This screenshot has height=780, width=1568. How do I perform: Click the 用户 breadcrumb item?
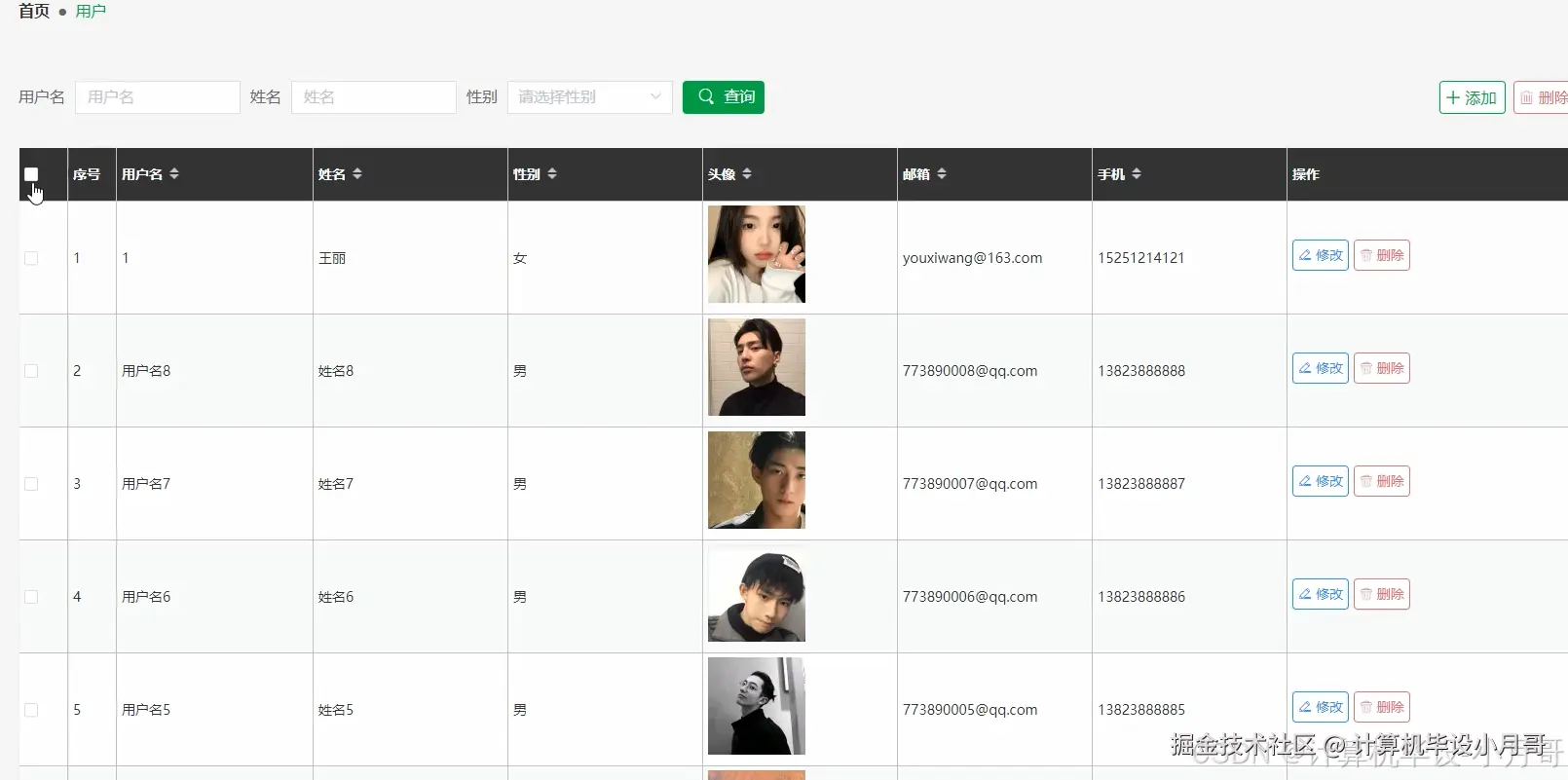(91, 12)
